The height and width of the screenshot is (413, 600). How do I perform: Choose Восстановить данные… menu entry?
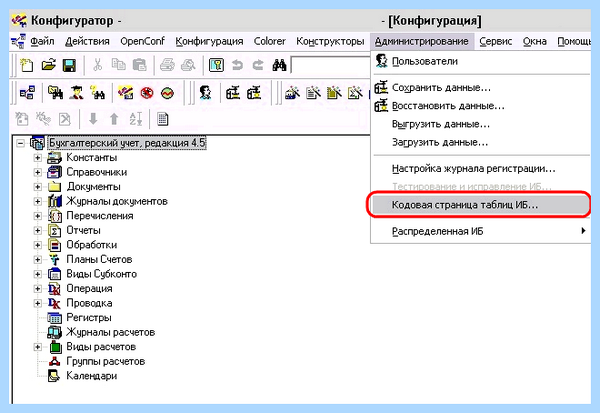[481, 106]
